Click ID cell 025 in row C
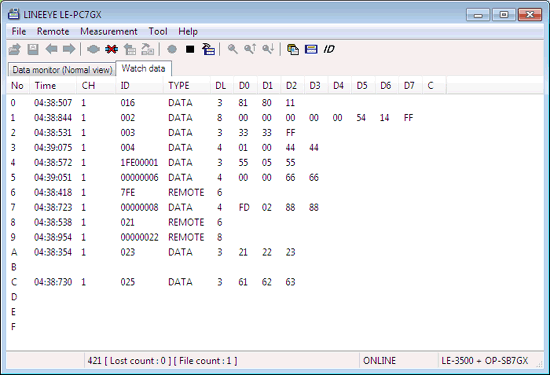The width and height of the screenshot is (550, 375). [x=128, y=282]
